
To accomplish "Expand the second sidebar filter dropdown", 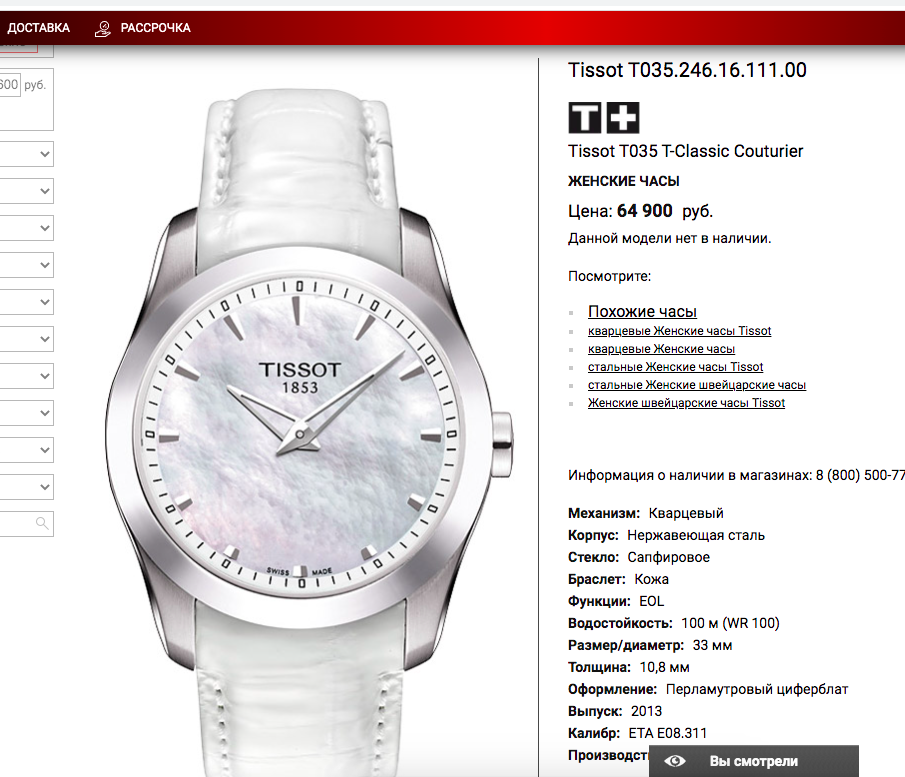I will (x=27, y=191).
